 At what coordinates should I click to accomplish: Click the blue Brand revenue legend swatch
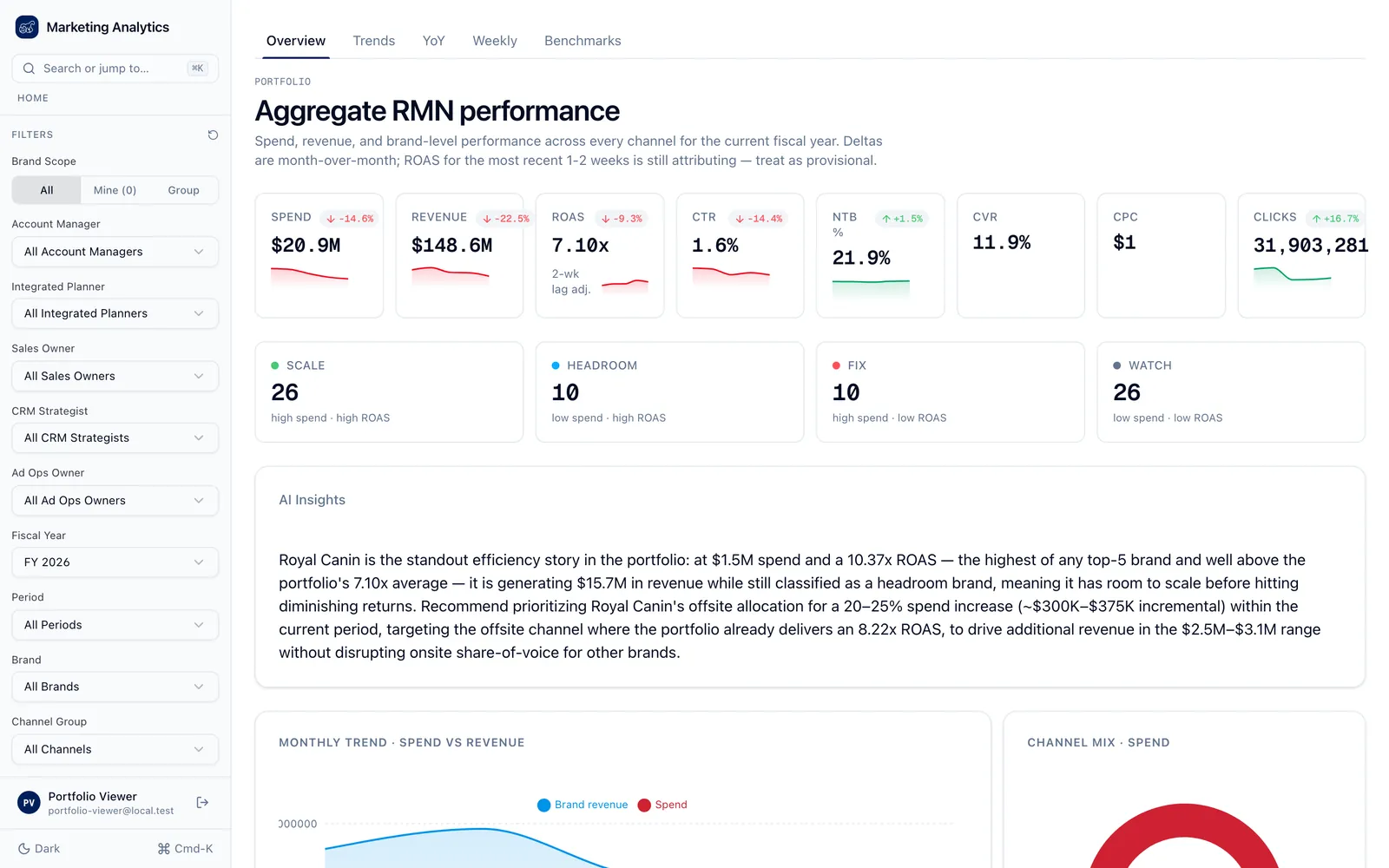544,806
